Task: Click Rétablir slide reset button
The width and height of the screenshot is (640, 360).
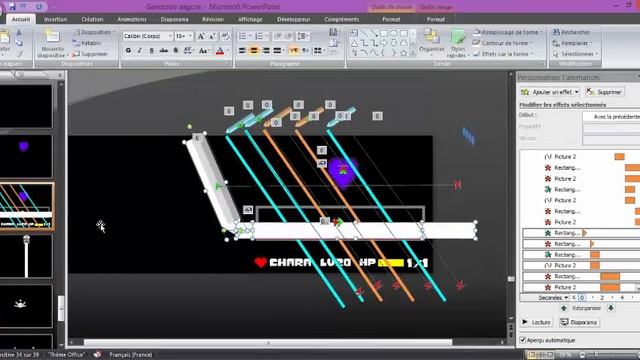Action: point(87,43)
